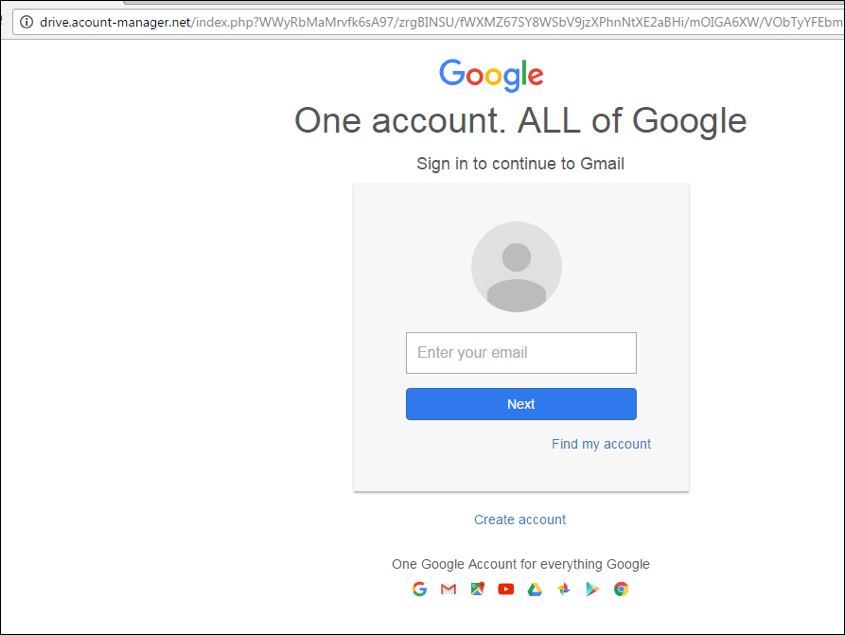Follow the 'Create account' link
Viewport: 845px width, 635px height.
520,519
